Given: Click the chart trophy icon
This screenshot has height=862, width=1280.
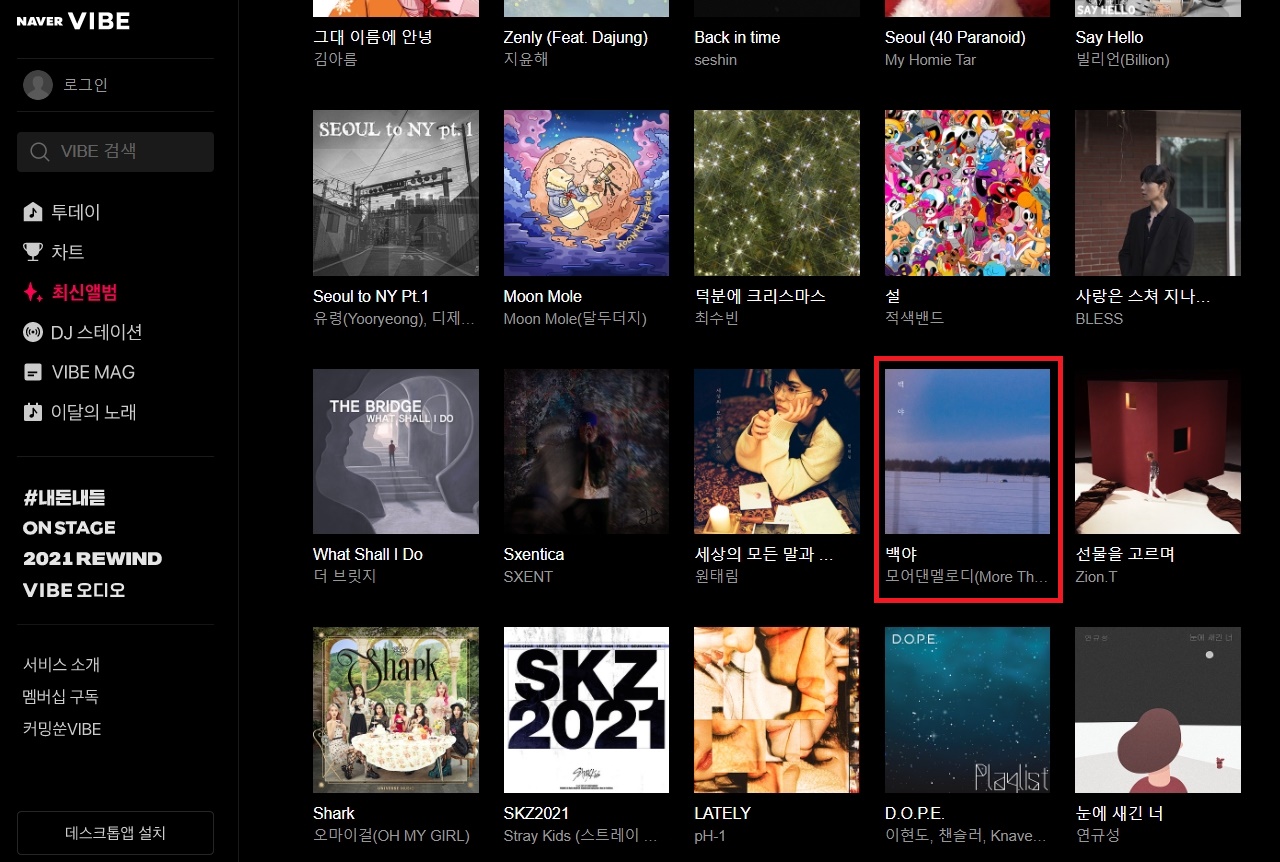Looking at the screenshot, I should pos(33,252).
